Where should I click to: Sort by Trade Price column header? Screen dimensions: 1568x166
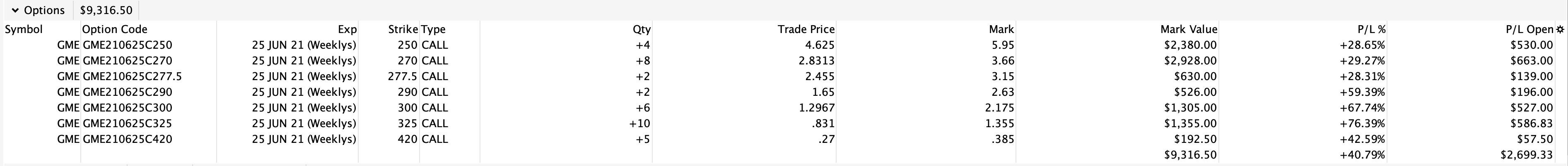(806, 29)
